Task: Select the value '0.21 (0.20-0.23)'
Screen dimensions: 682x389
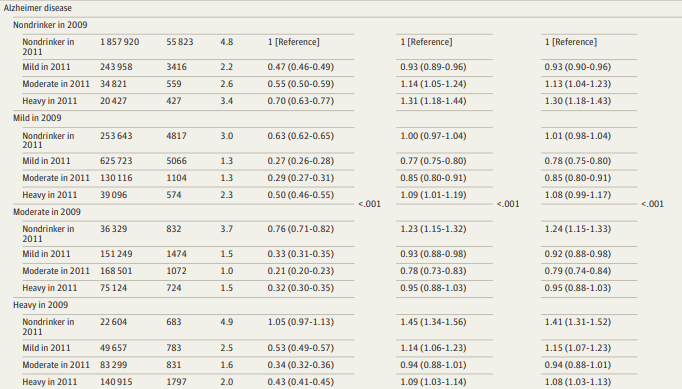Action: click(301, 271)
